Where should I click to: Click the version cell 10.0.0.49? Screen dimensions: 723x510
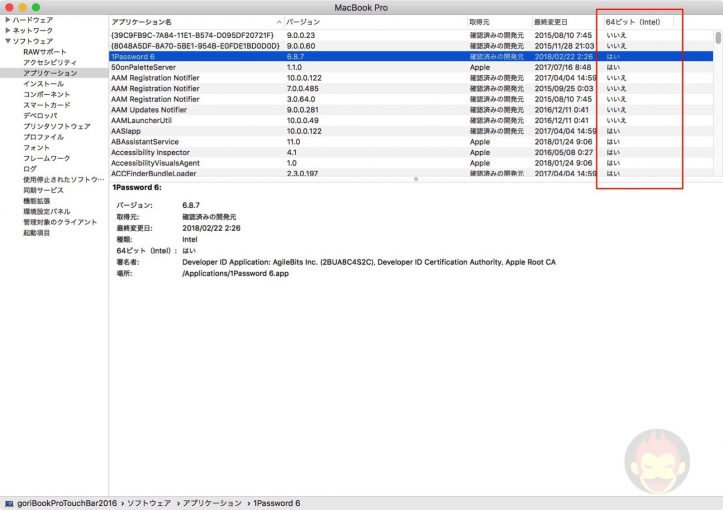coord(302,120)
